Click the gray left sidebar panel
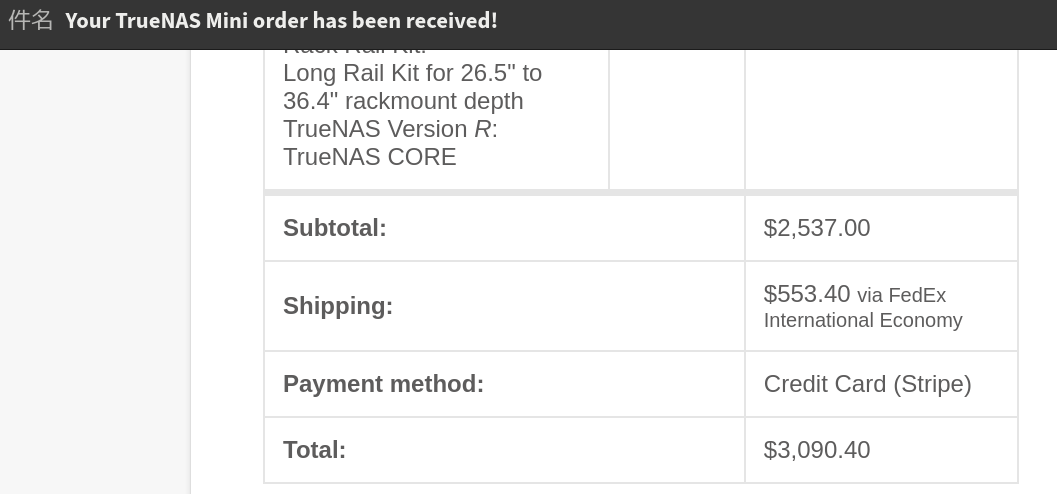This screenshot has height=494, width=1057. [x=95, y=272]
